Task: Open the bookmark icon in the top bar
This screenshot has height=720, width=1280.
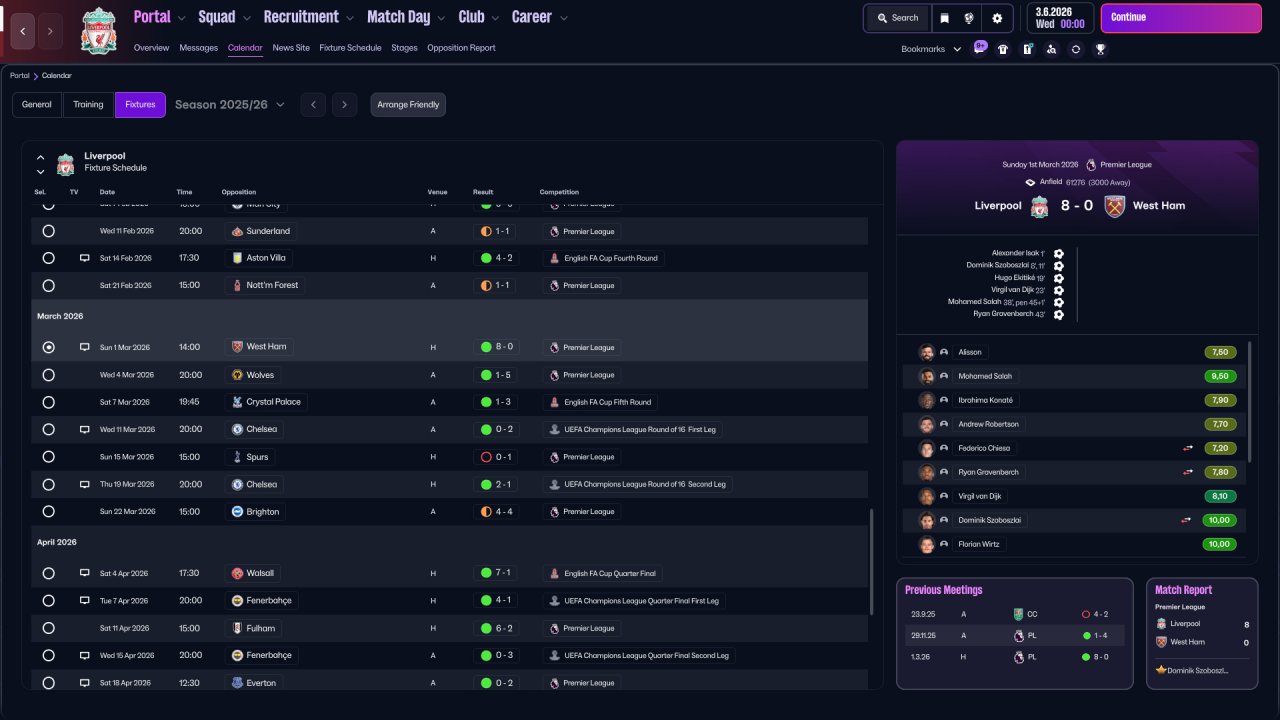Action: (945, 18)
